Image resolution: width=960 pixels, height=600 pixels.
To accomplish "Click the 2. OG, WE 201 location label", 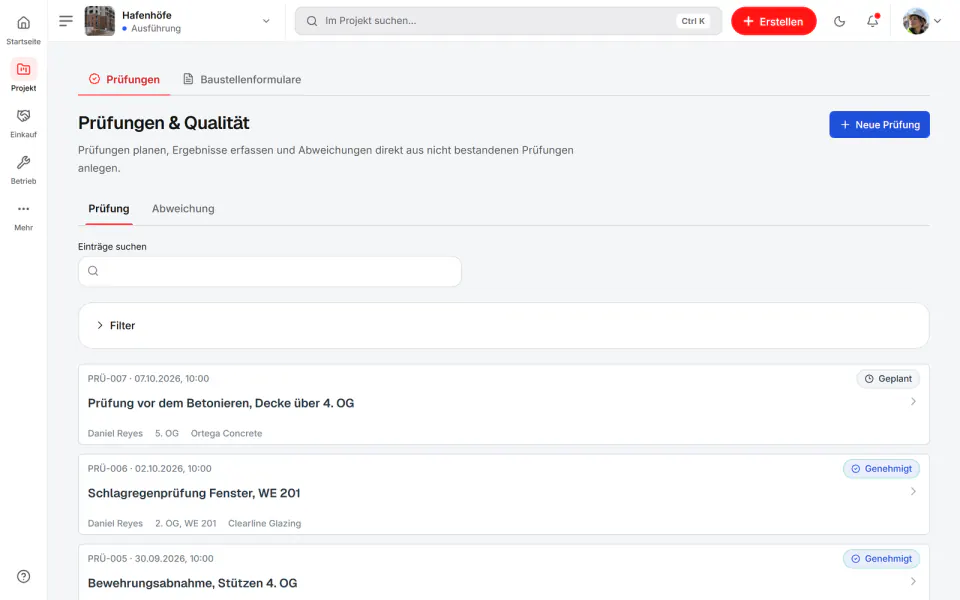I will tap(186, 523).
